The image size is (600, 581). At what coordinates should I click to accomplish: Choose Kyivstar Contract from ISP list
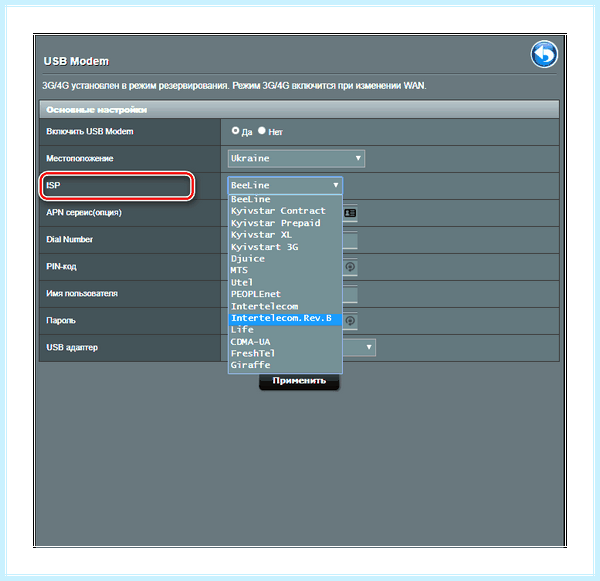[285, 211]
